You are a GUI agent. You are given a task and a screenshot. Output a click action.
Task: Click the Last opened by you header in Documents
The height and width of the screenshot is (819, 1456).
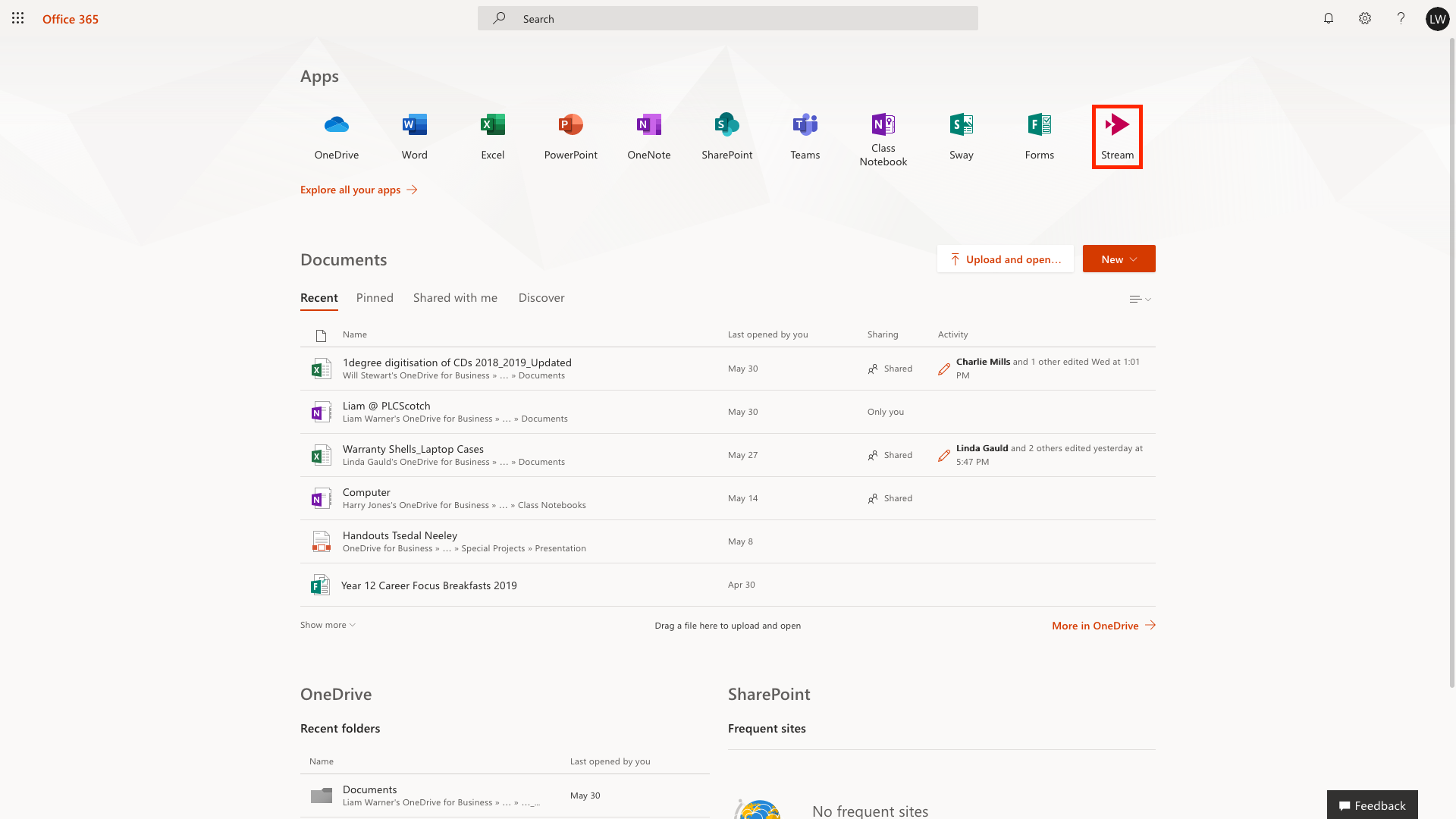tap(767, 334)
